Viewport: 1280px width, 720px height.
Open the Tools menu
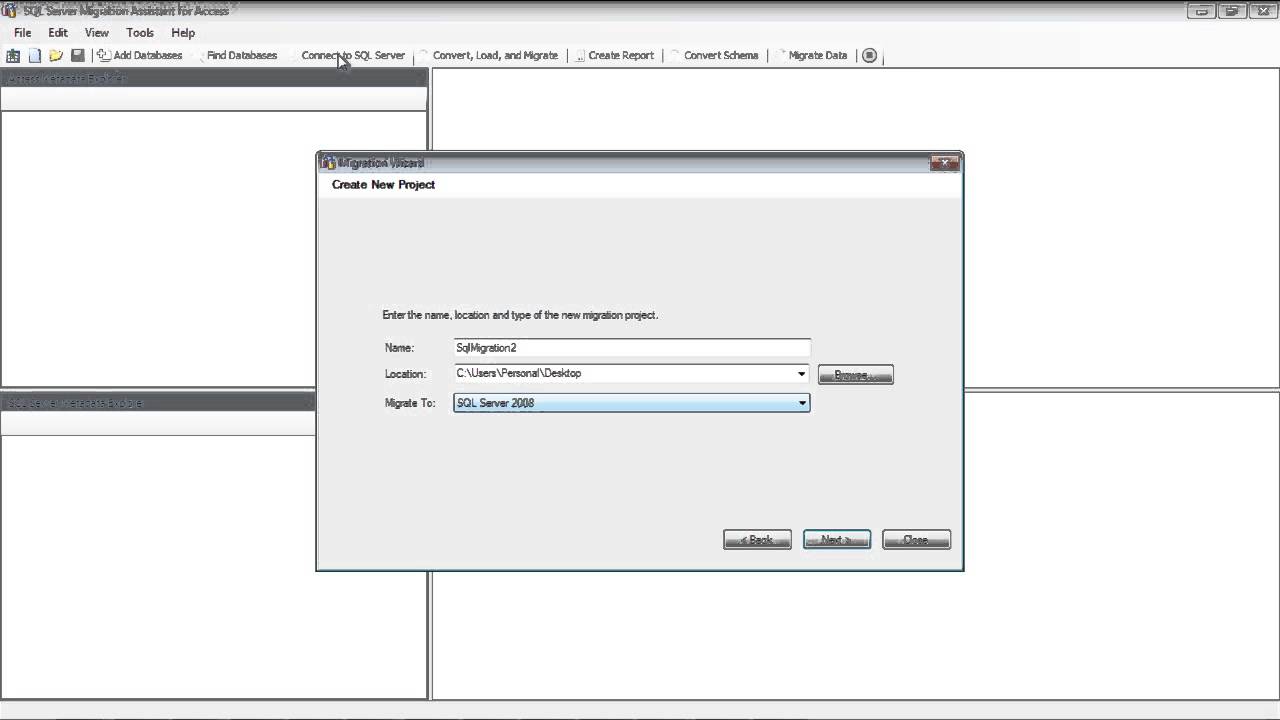coord(140,33)
